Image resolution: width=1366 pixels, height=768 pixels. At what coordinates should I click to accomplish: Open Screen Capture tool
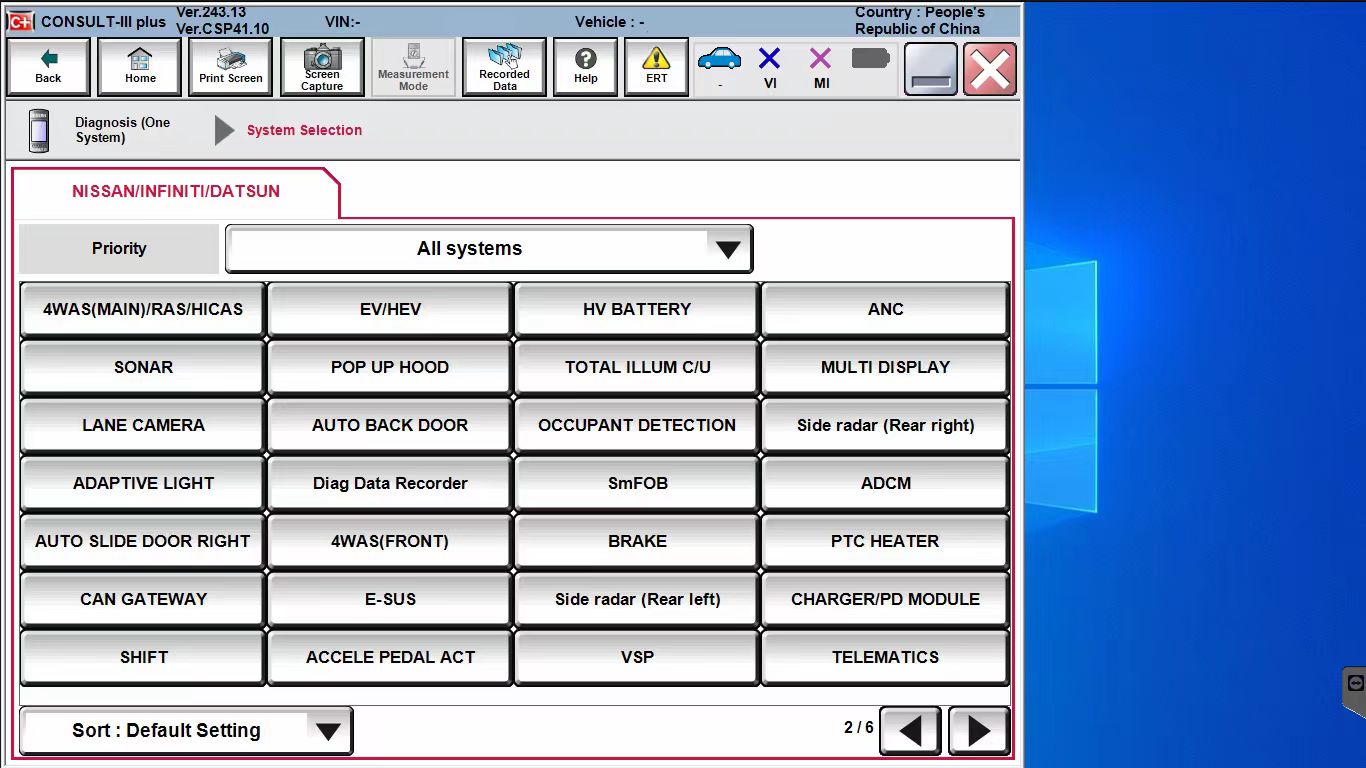point(322,67)
